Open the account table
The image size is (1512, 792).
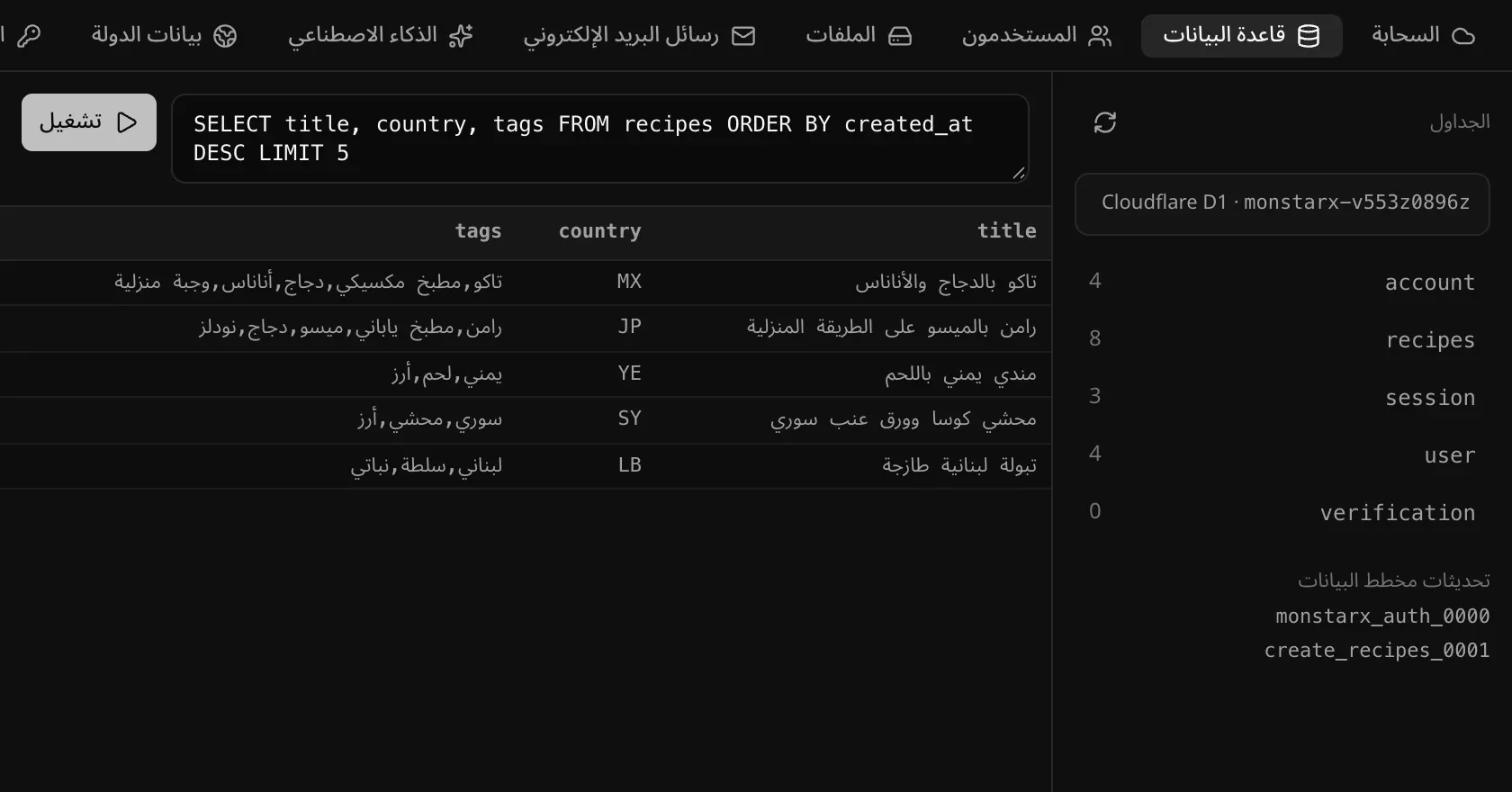[x=1282, y=282]
